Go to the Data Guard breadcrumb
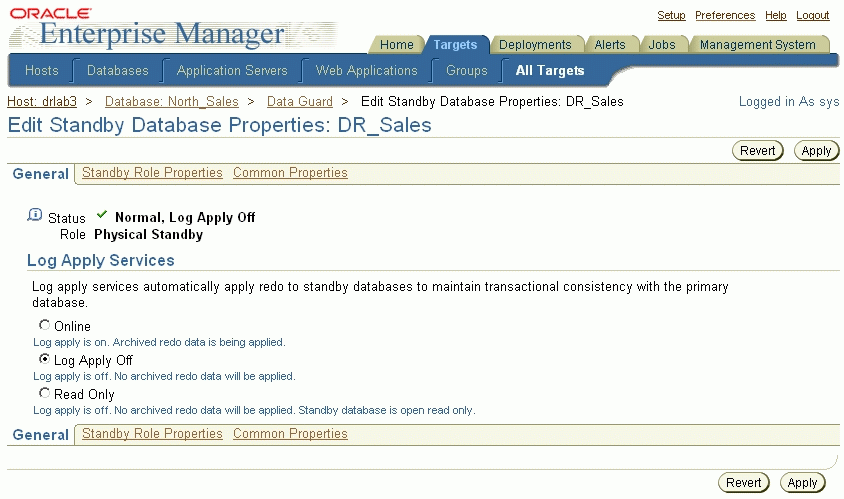Image resolution: width=844 pixels, height=499 pixels. (300, 101)
